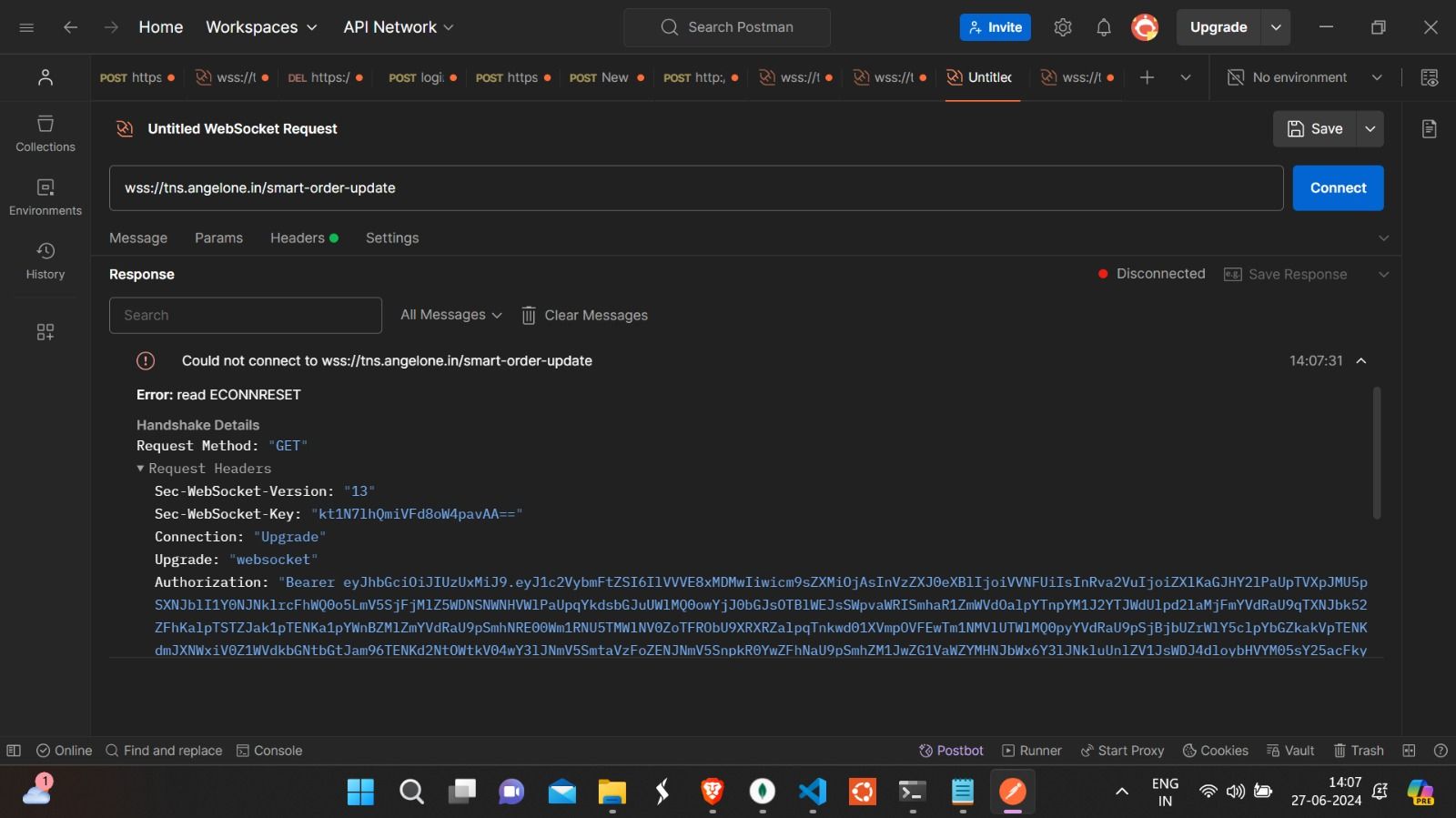Click the error alert icon on message
1456x818 pixels.
coord(146,360)
